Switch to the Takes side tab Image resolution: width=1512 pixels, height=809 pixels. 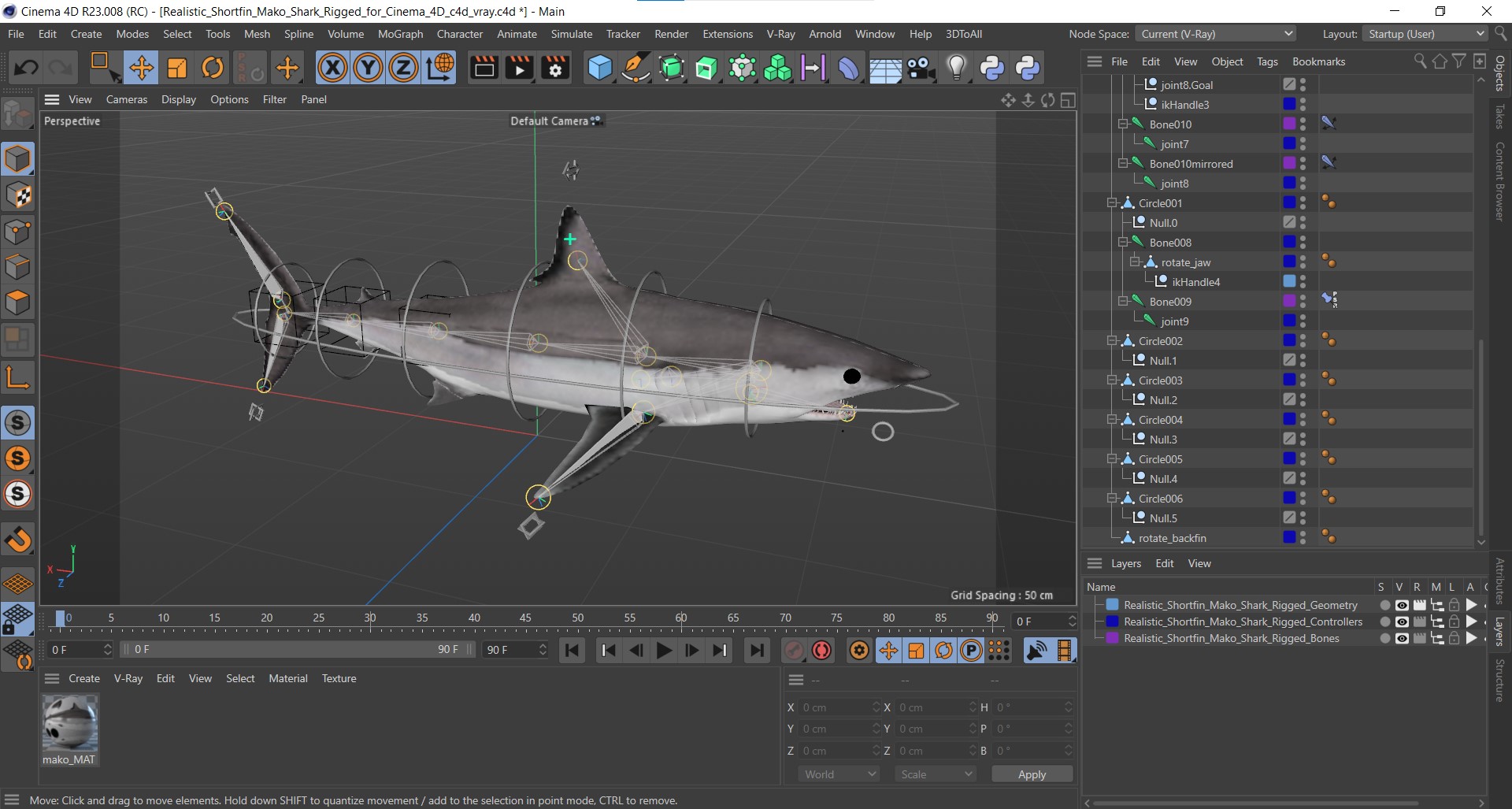tap(1500, 116)
